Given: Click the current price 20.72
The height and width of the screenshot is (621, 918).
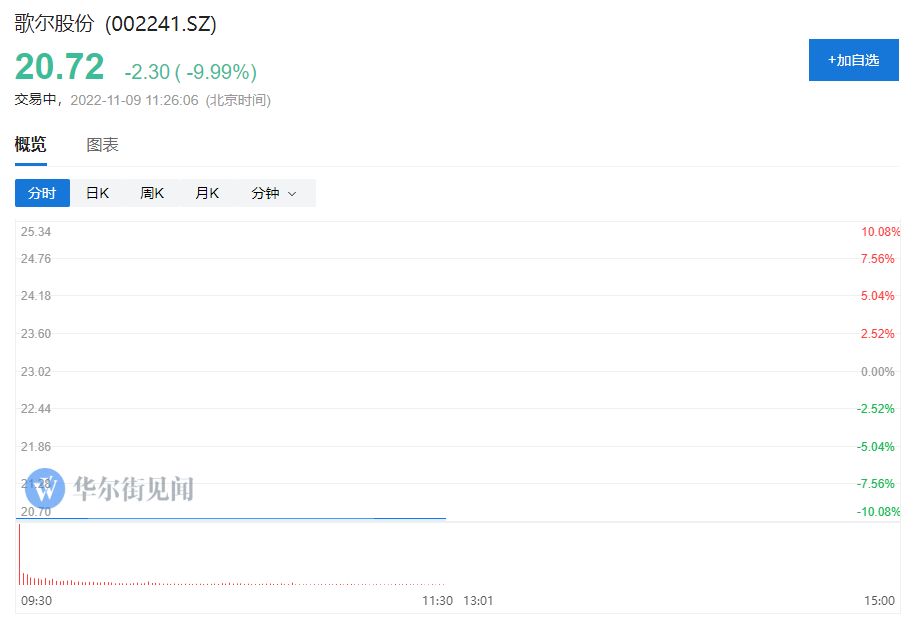Looking at the screenshot, I should (x=59, y=66).
